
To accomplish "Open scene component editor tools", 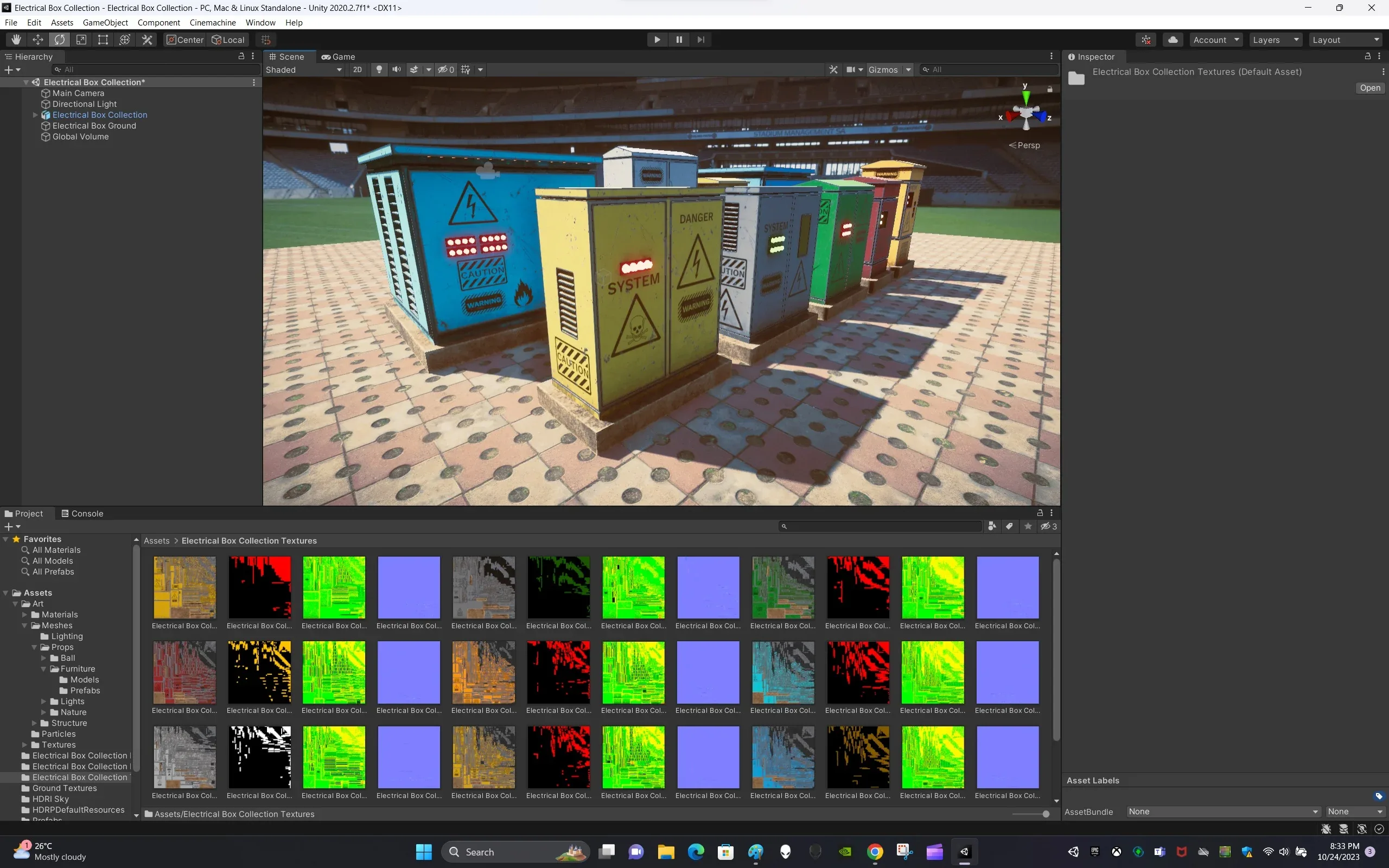I will click(833, 69).
